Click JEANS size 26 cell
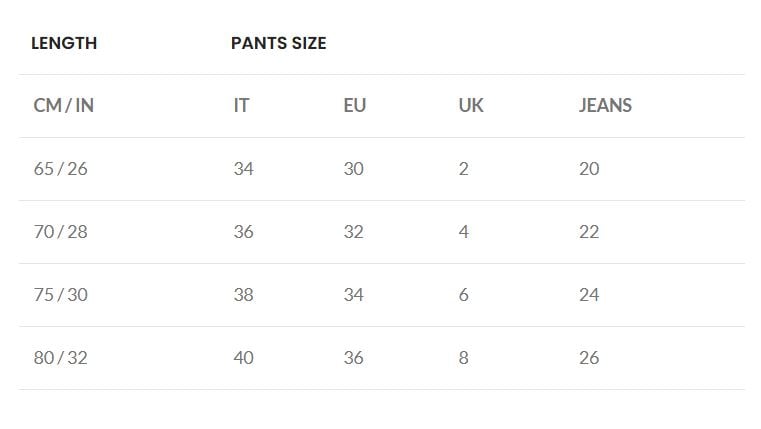This screenshot has height=429, width=761. [589, 358]
